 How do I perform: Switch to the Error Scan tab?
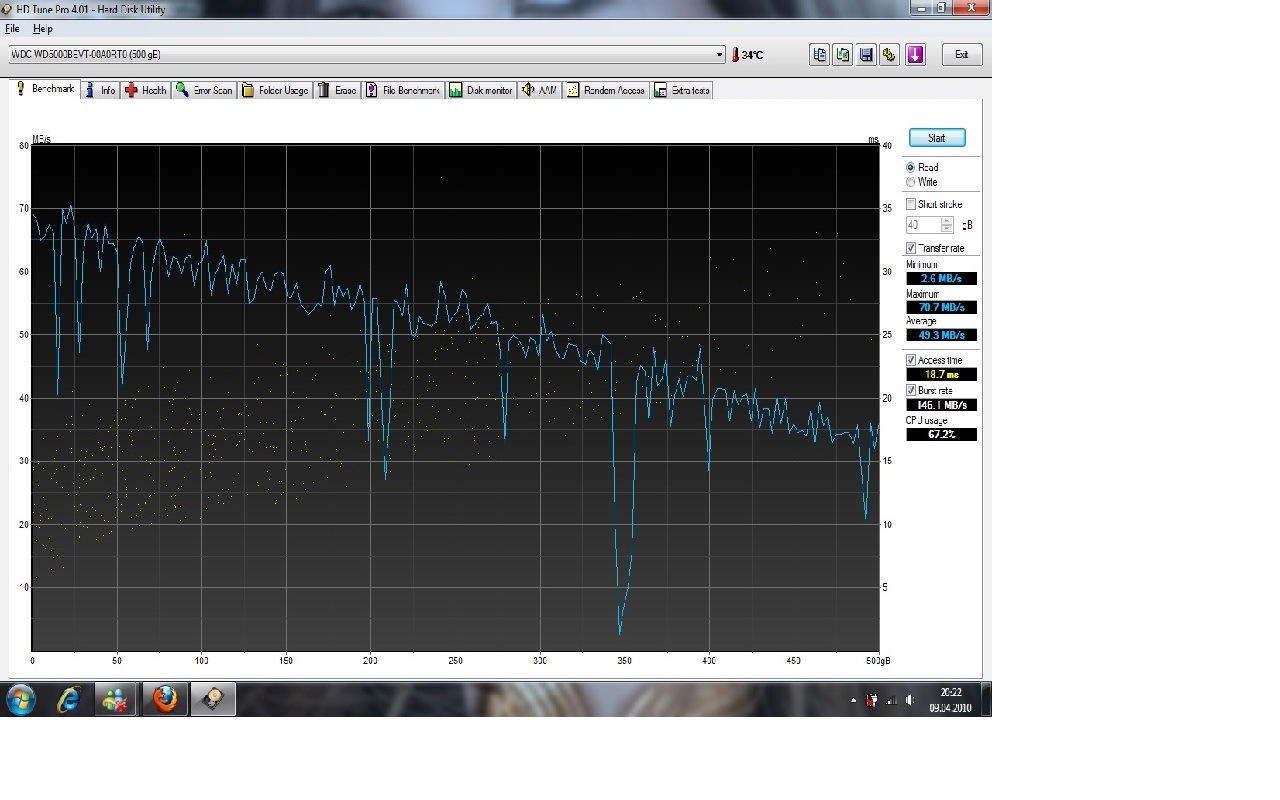[x=204, y=90]
